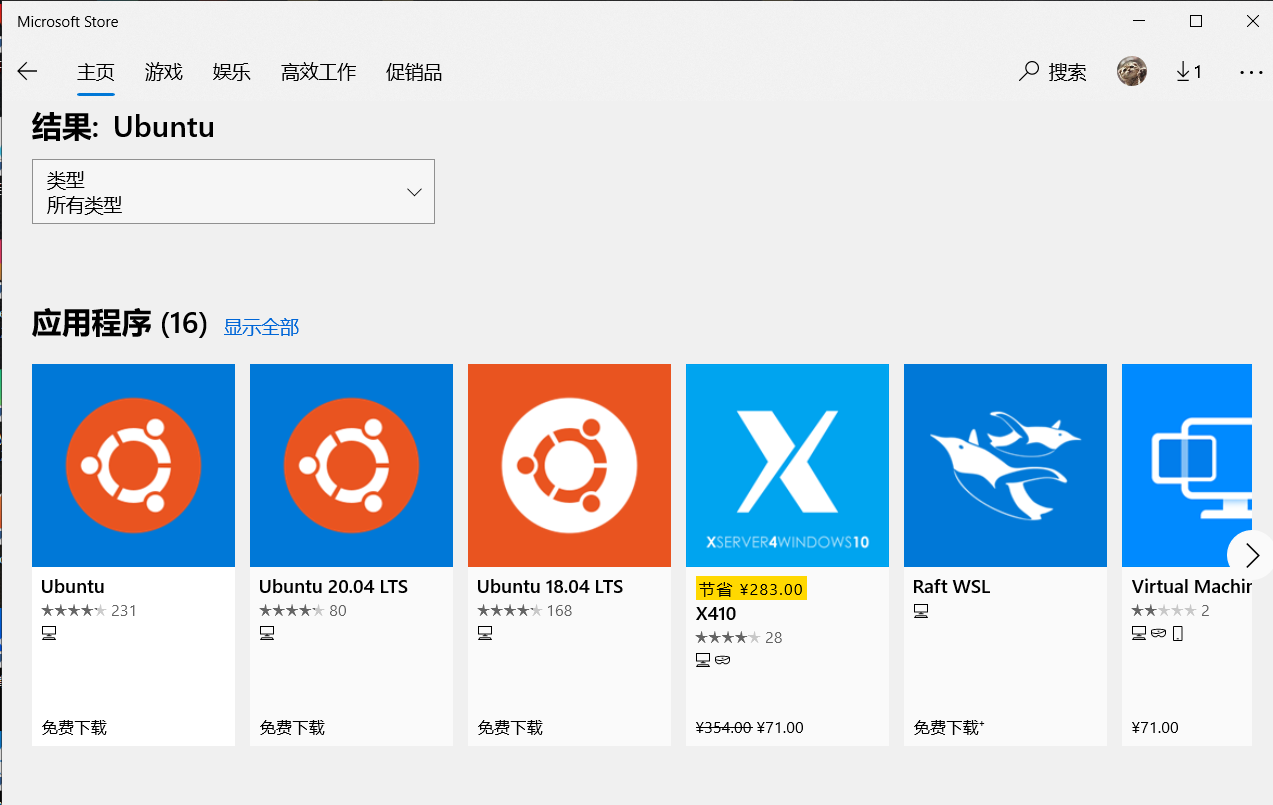Open the search function

point(1052,71)
